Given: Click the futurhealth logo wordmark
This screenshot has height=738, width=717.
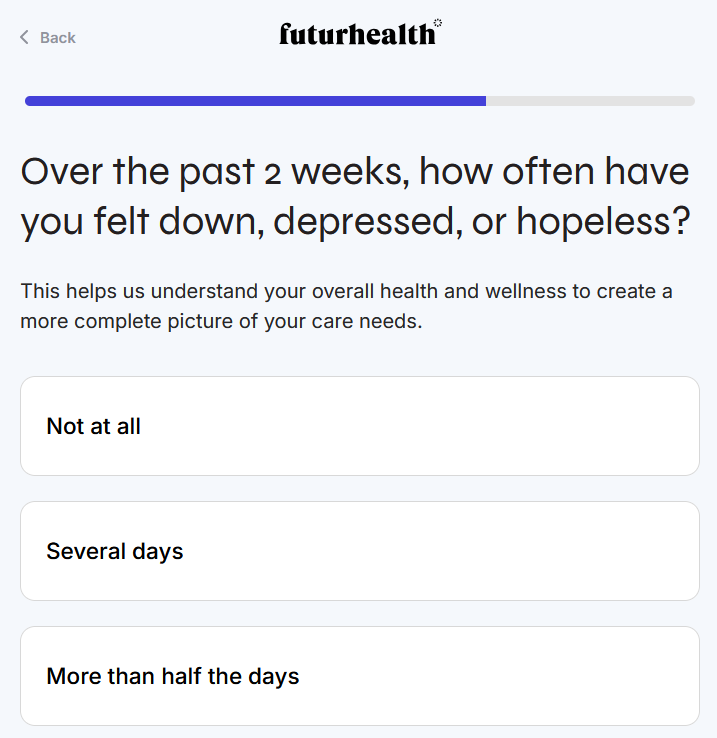Looking at the screenshot, I should coord(357,35).
